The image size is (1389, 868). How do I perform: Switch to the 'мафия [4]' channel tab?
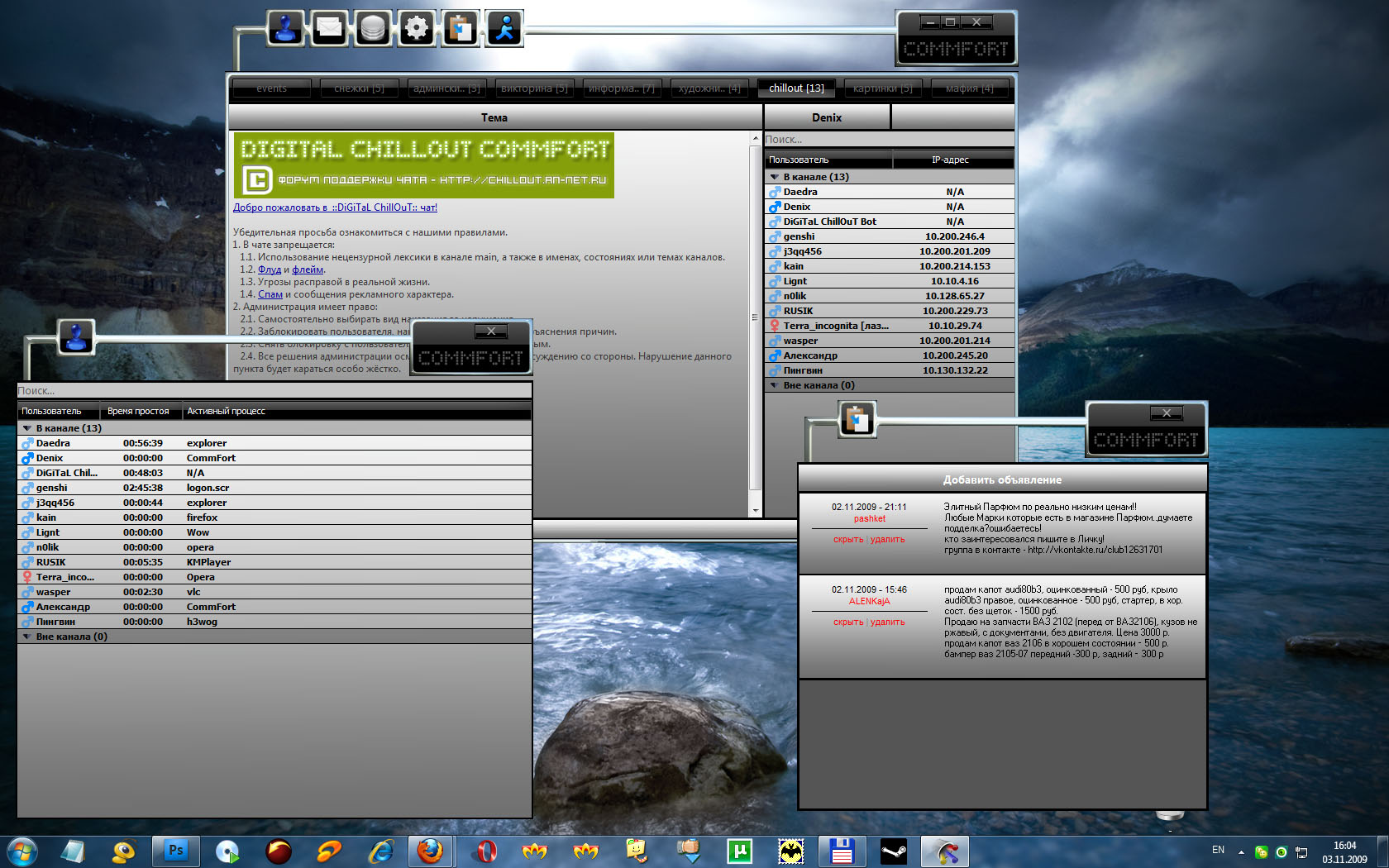coord(969,88)
